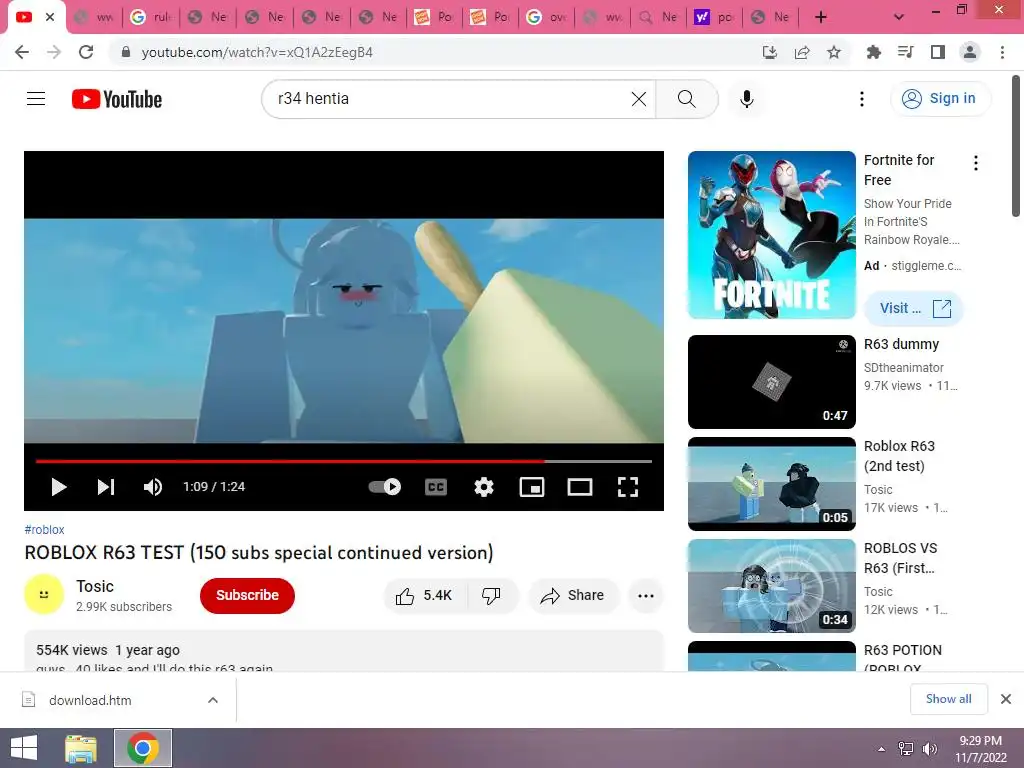Skip to the next video
1024x768 pixels.
tap(106, 487)
